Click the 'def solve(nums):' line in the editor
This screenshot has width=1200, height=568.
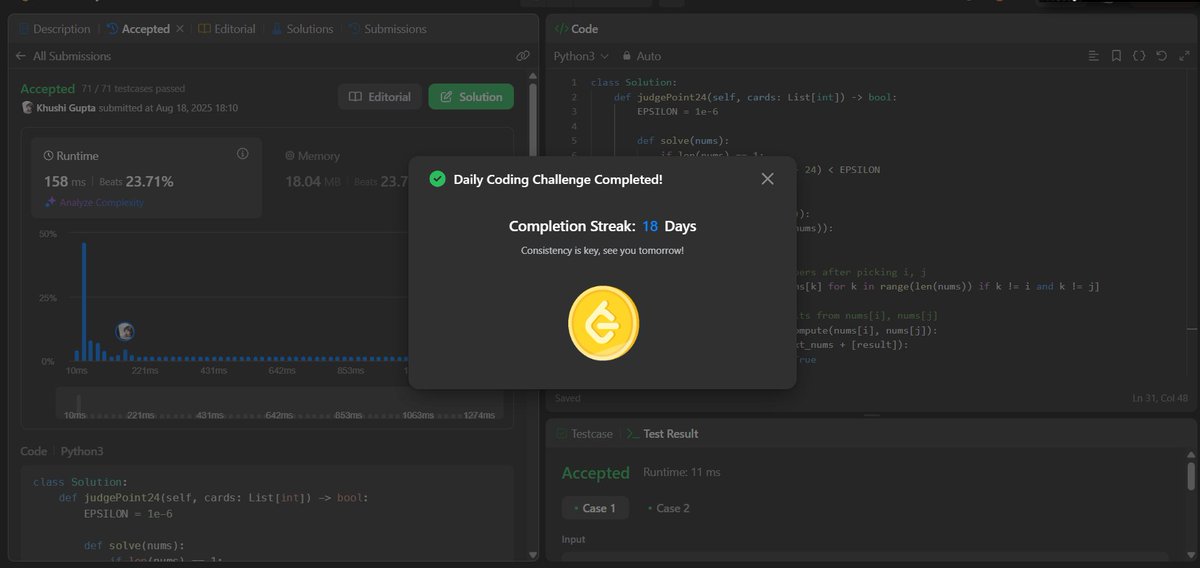683,140
